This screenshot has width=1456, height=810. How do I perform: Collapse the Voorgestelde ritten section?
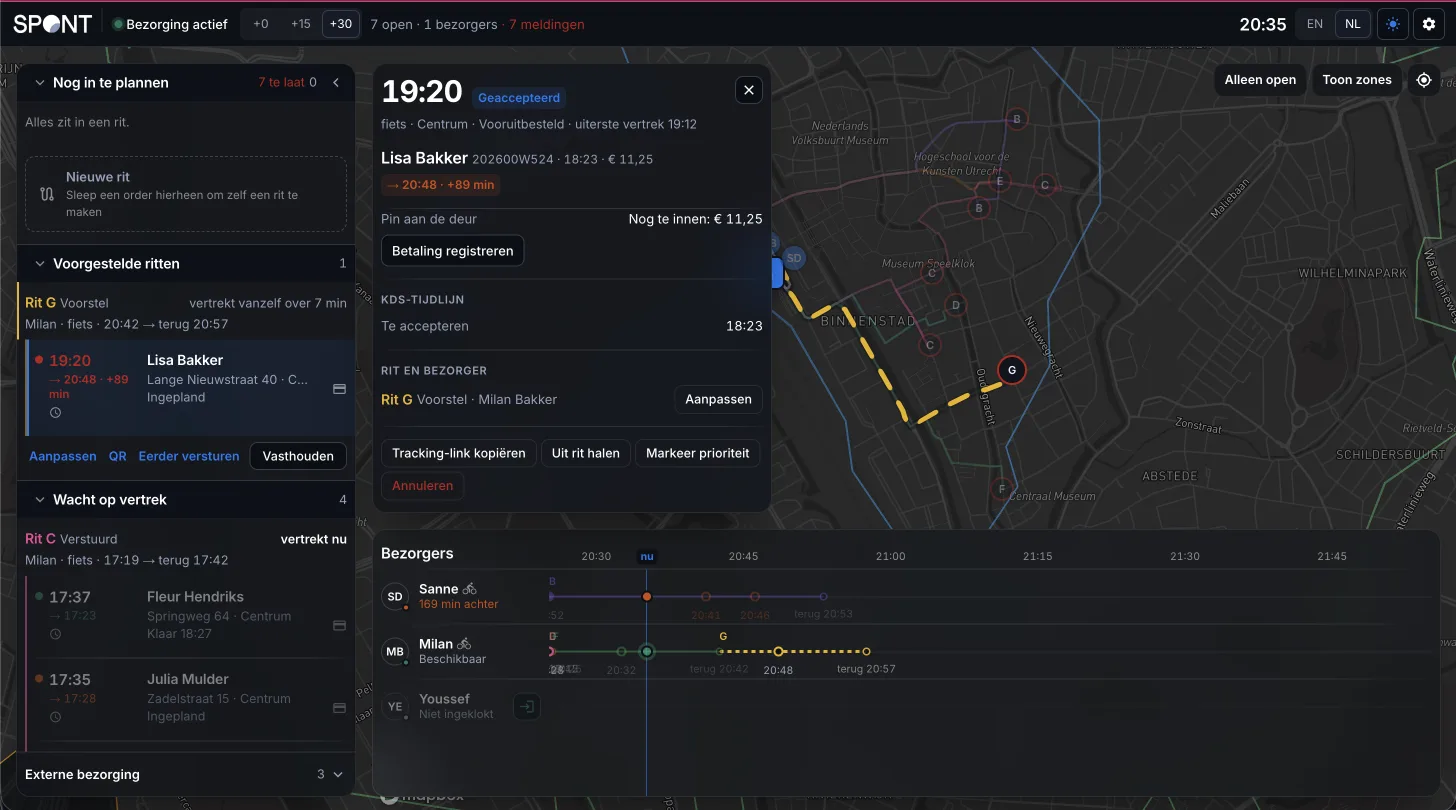pyautogui.click(x=40, y=264)
